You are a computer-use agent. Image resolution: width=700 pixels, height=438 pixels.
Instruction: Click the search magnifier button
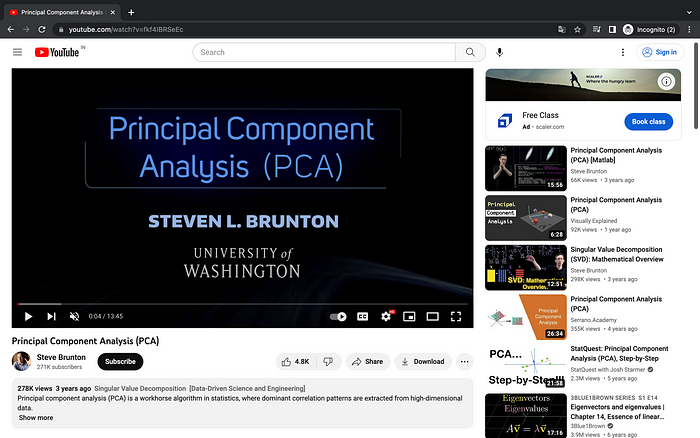(x=470, y=52)
